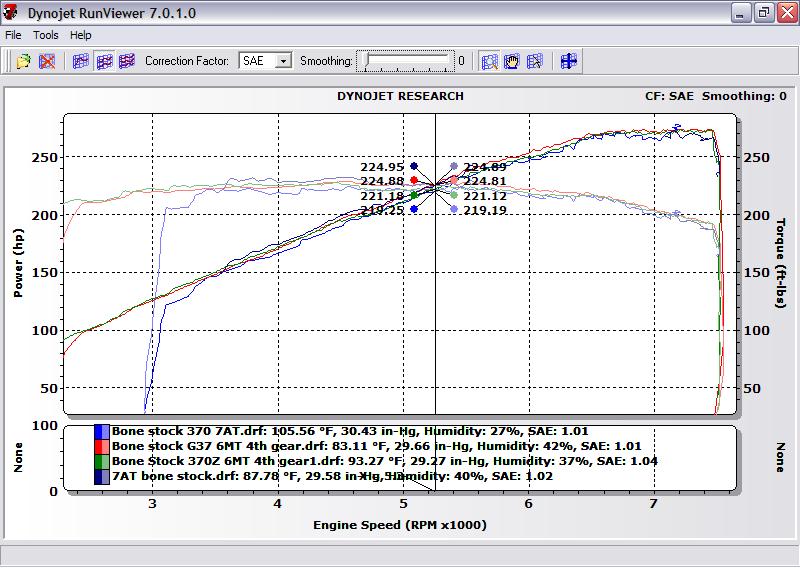800x568 pixels.
Task: Click the 224.95 cursor value label
Action: tap(382, 167)
